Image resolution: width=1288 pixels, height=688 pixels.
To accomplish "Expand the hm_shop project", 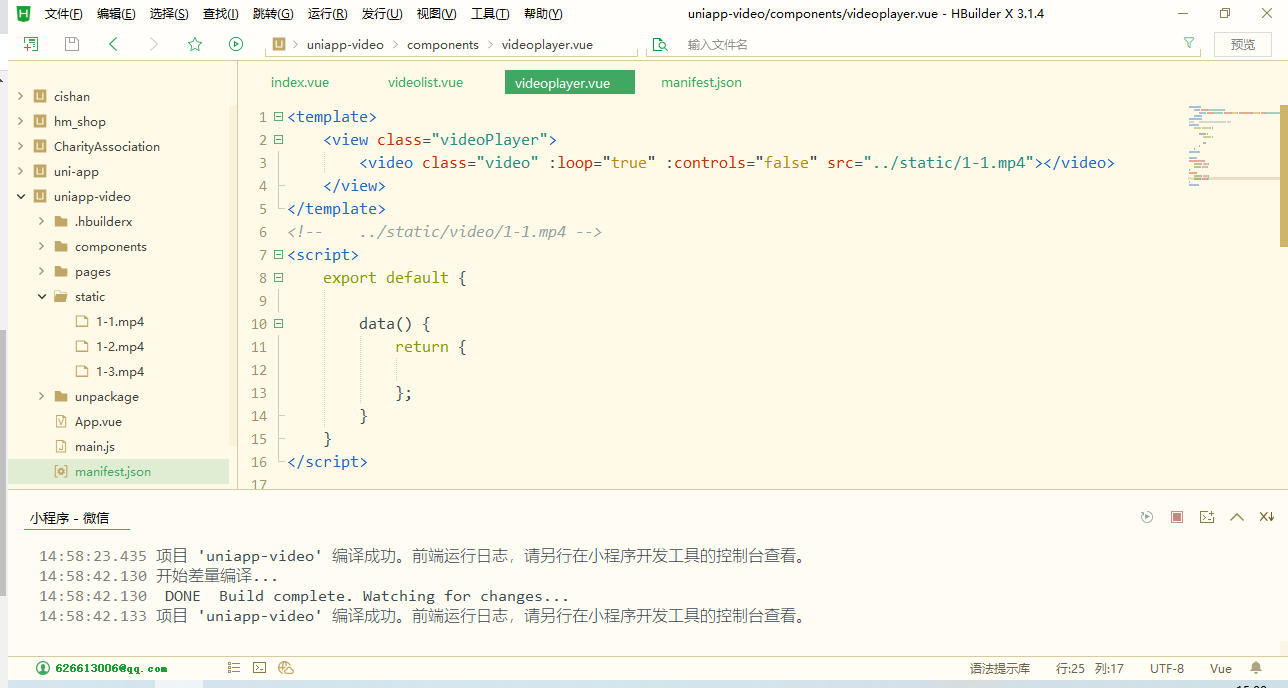I will click(20, 122).
